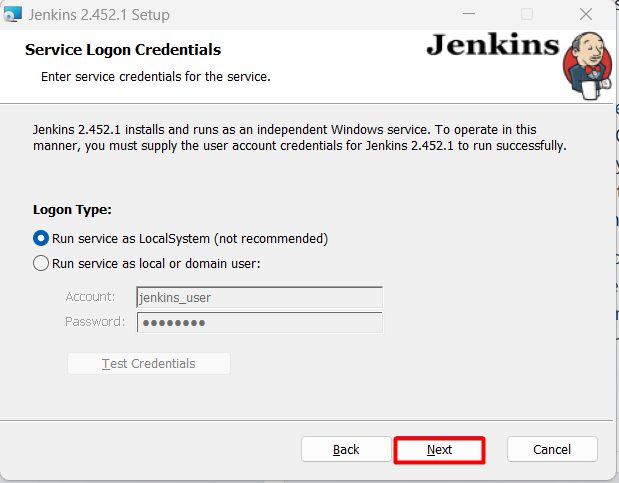Click 'Enter service credentials for the service.' text

156,77
